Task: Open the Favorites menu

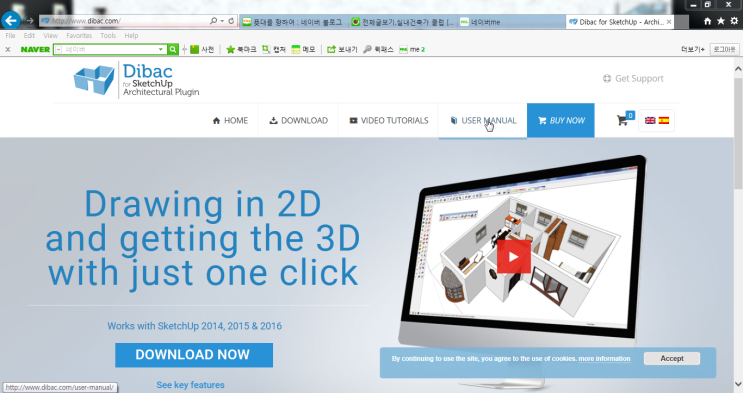Action: pyautogui.click(x=79, y=36)
